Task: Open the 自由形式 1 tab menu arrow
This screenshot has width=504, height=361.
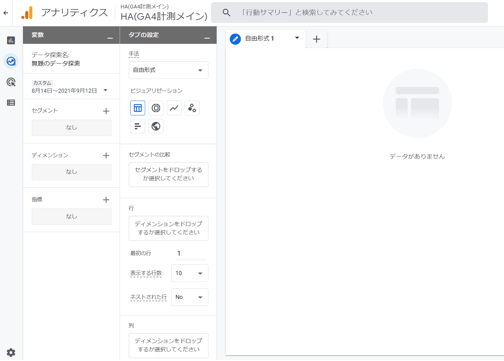Action: pyautogui.click(x=297, y=38)
